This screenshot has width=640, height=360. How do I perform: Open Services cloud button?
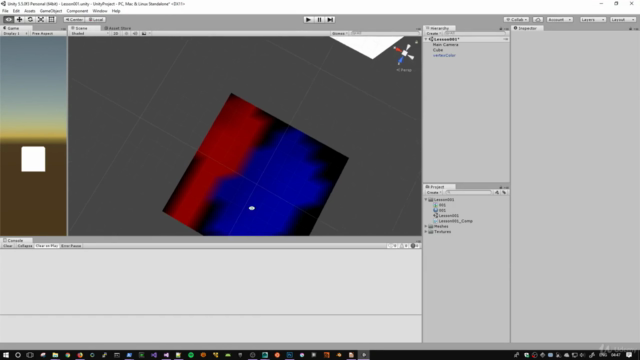coord(538,20)
